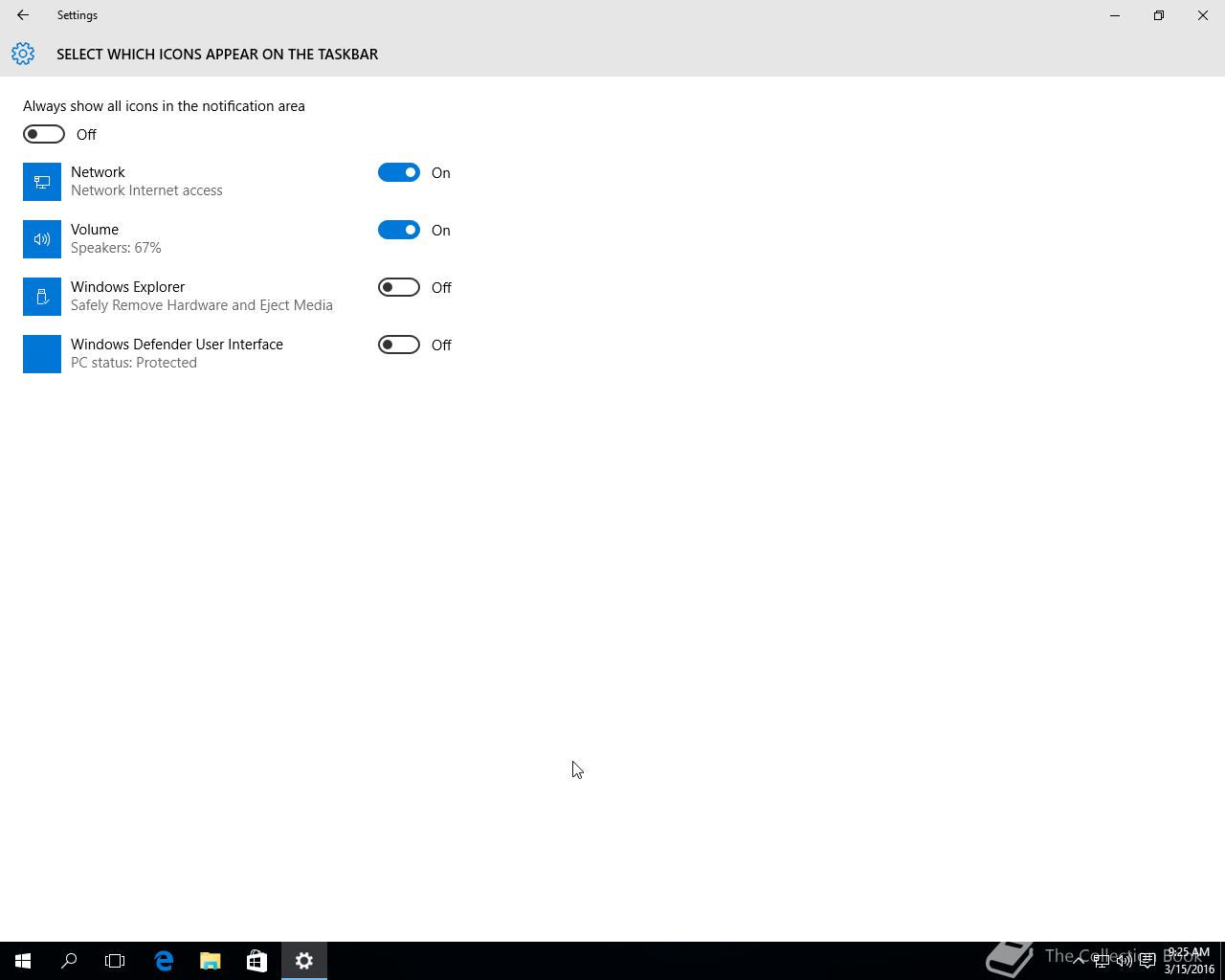Click the Windows Defender icon tile

coord(42,354)
